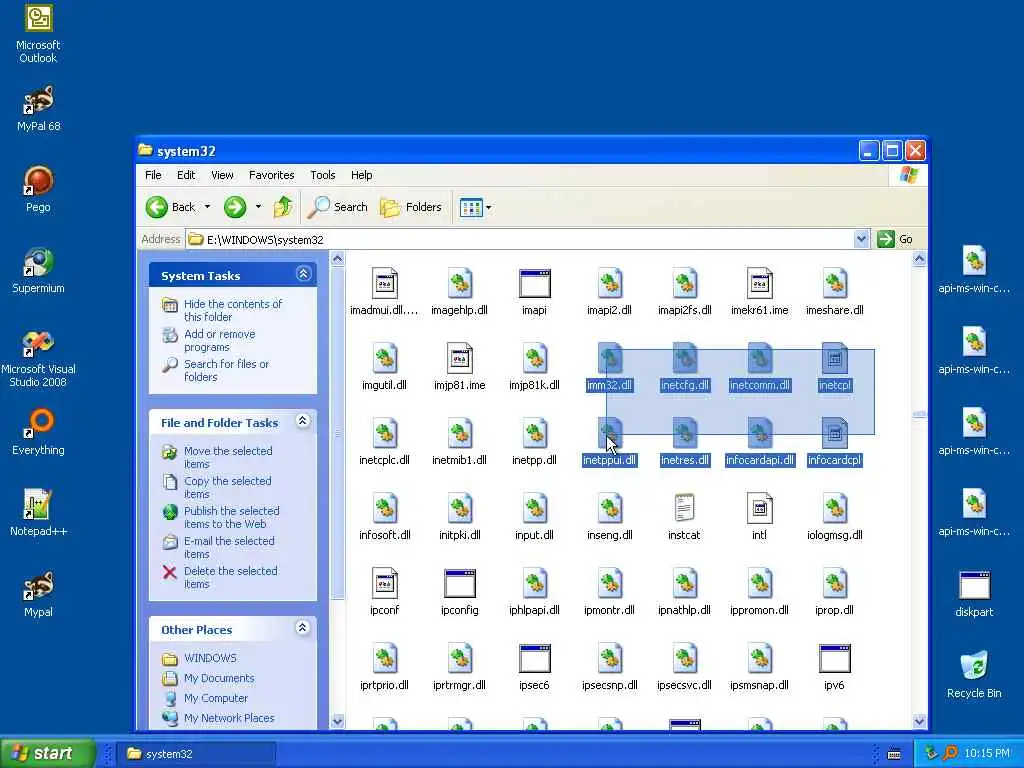The image size is (1024, 768).
Task: Click the keyboard icon in taskbar
Action: (x=894, y=754)
